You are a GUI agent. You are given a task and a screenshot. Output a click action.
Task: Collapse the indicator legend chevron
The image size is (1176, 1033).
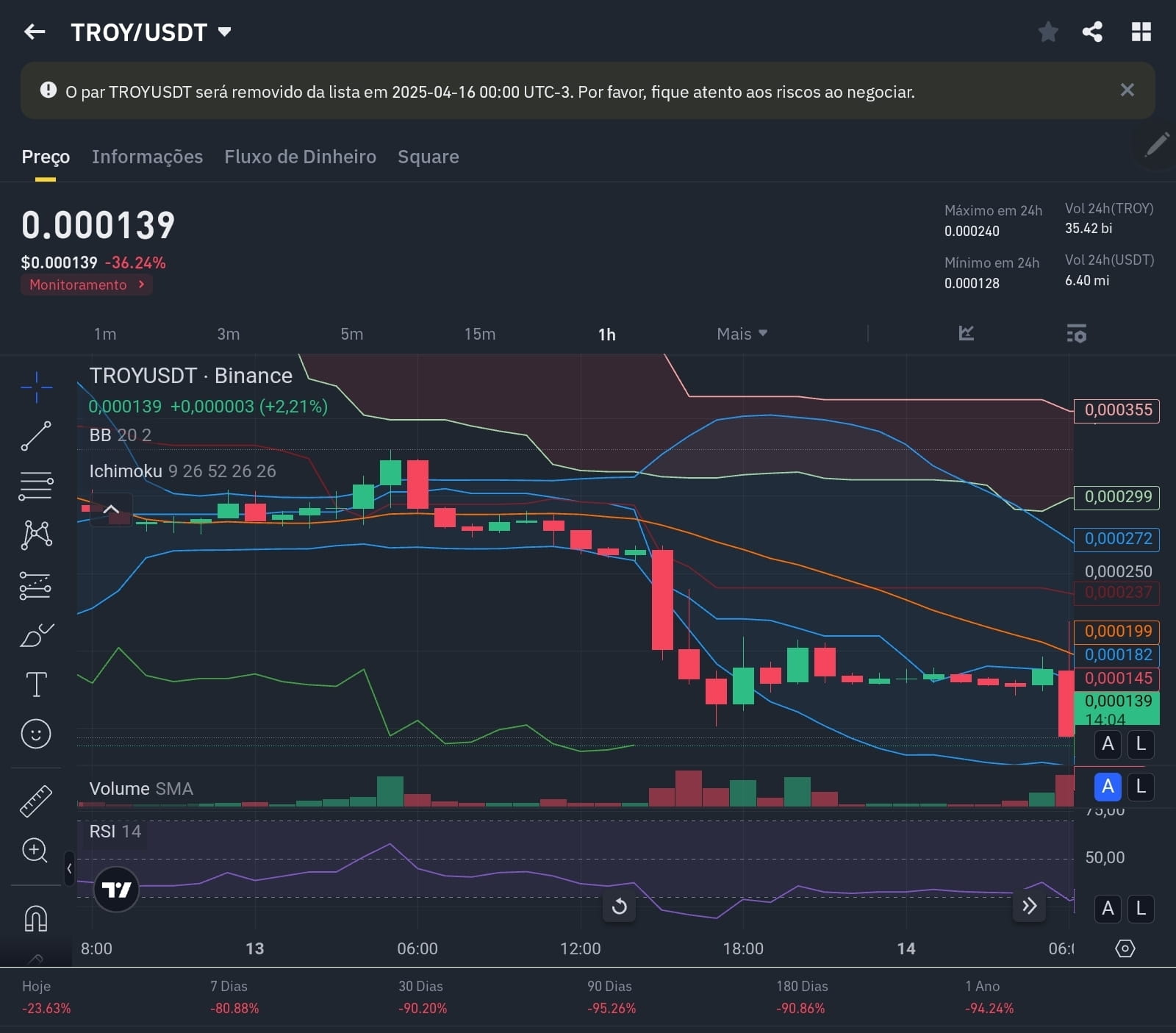pyautogui.click(x=111, y=509)
